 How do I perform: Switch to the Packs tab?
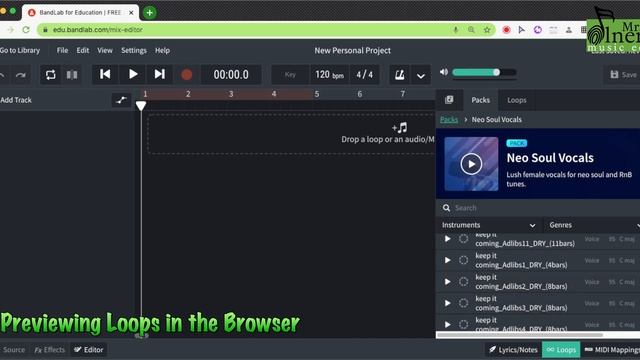[x=480, y=100]
